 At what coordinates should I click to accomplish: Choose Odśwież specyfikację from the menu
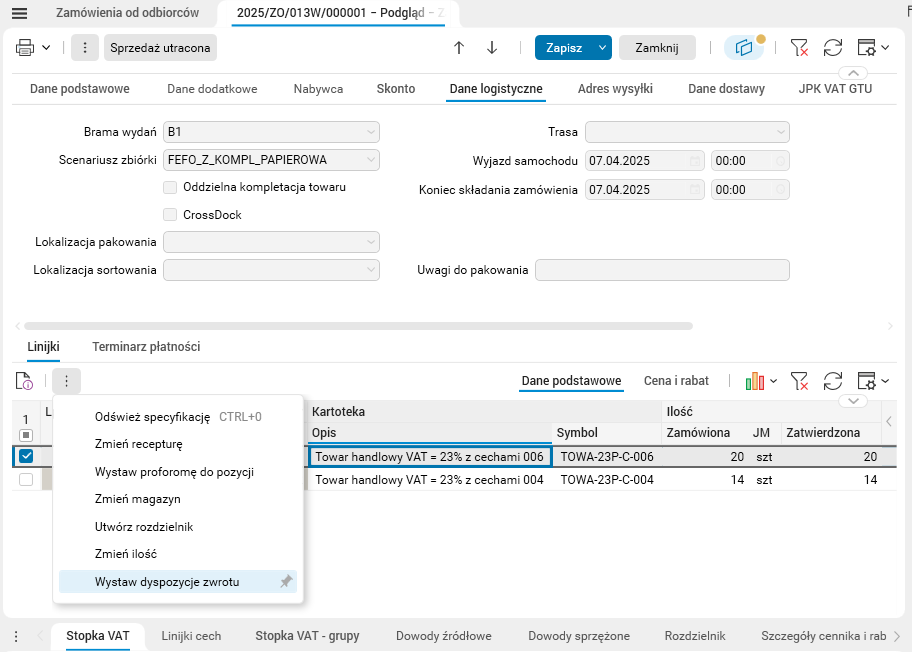(178, 417)
